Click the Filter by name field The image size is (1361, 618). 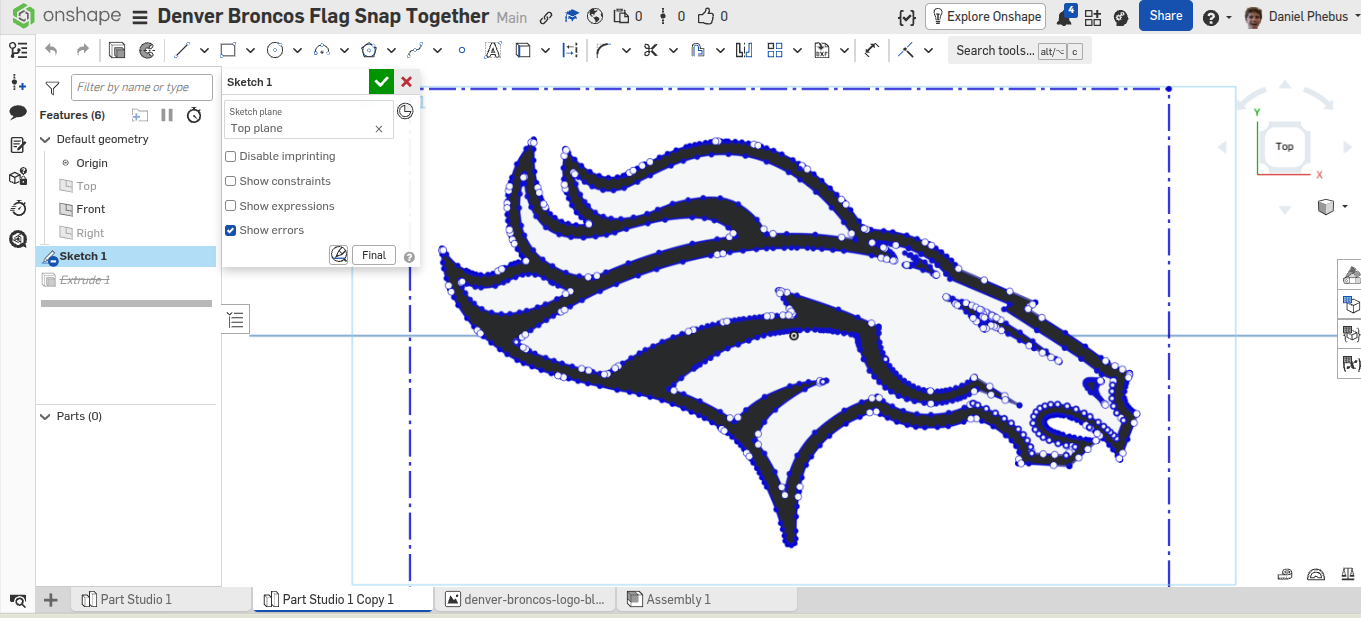142,88
